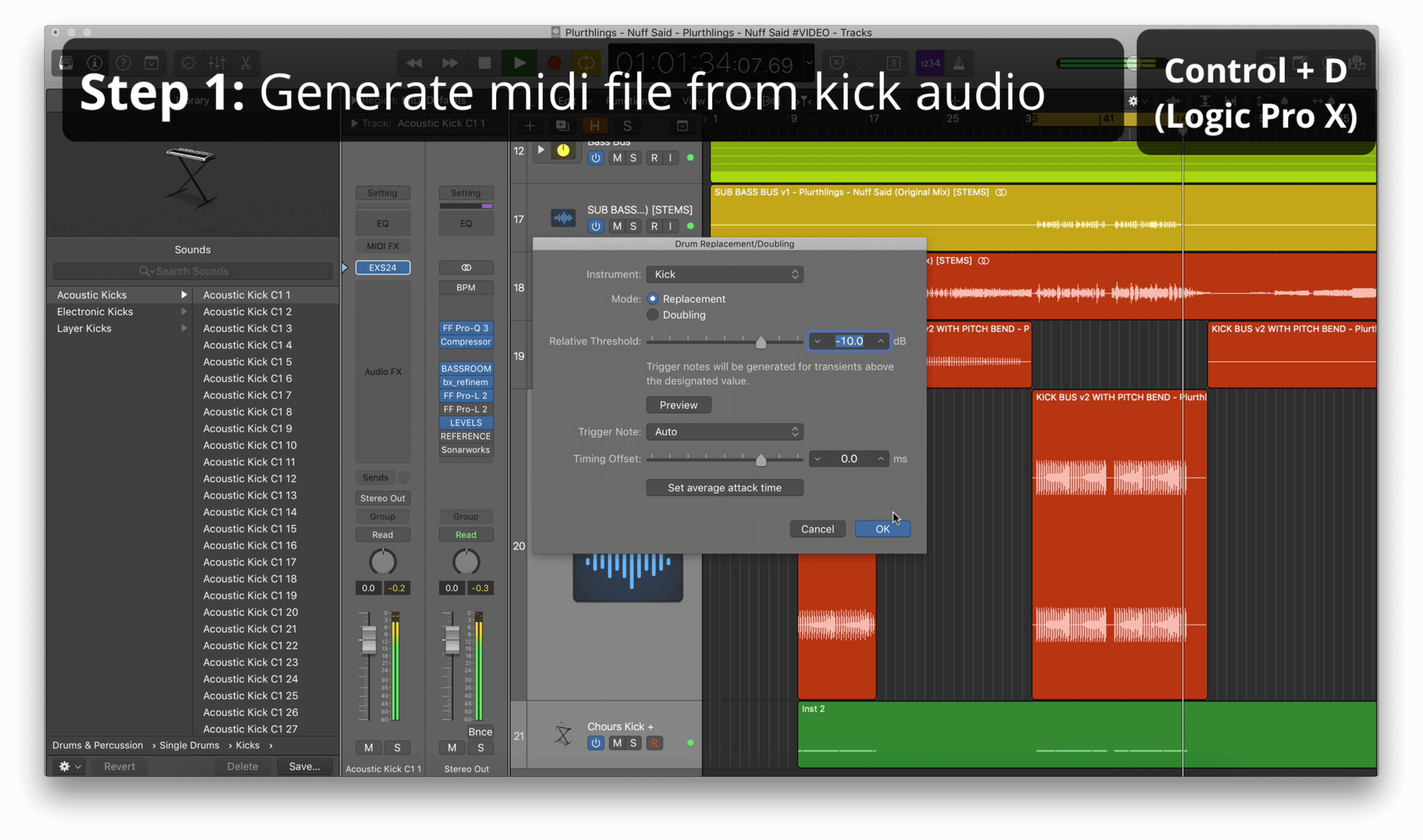Open the Library via toolbar icon

[x=66, y=63]
